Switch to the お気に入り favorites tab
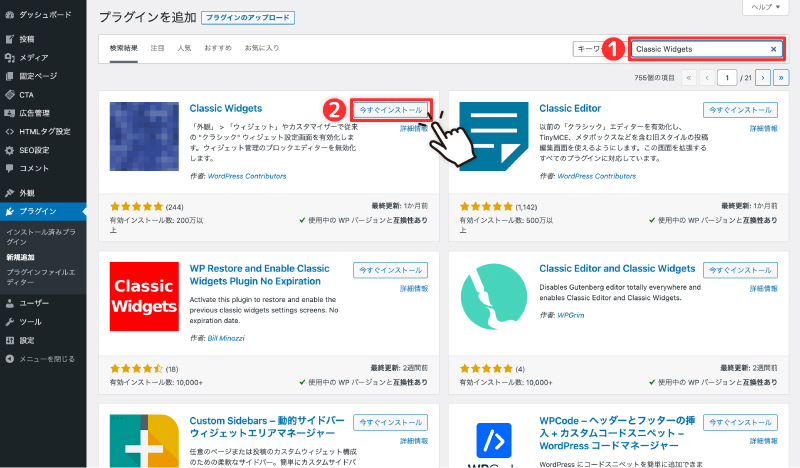 pos(262,48)
